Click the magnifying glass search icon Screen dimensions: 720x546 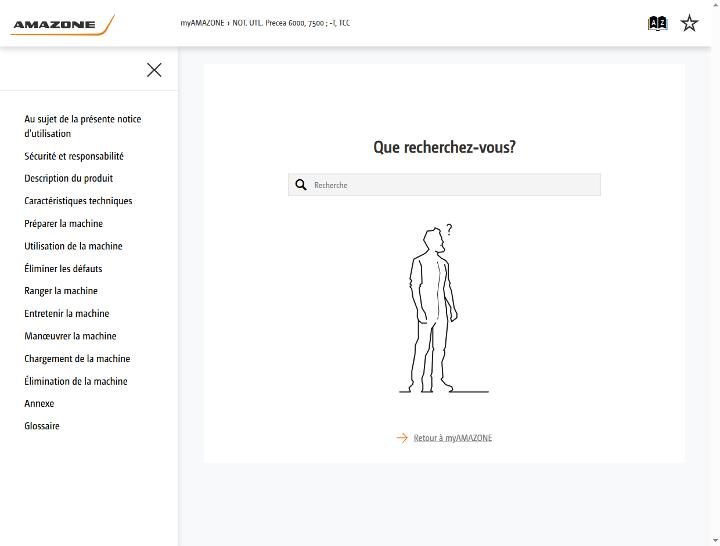coord(301,185)
